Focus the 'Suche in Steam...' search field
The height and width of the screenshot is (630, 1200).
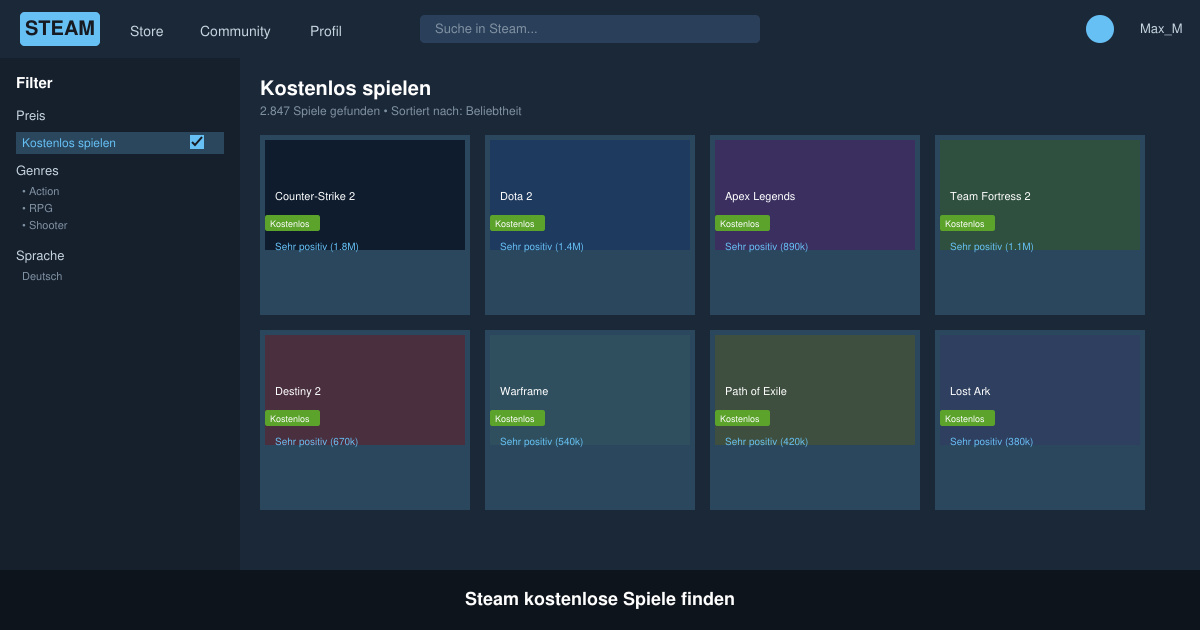click(590, 29)
